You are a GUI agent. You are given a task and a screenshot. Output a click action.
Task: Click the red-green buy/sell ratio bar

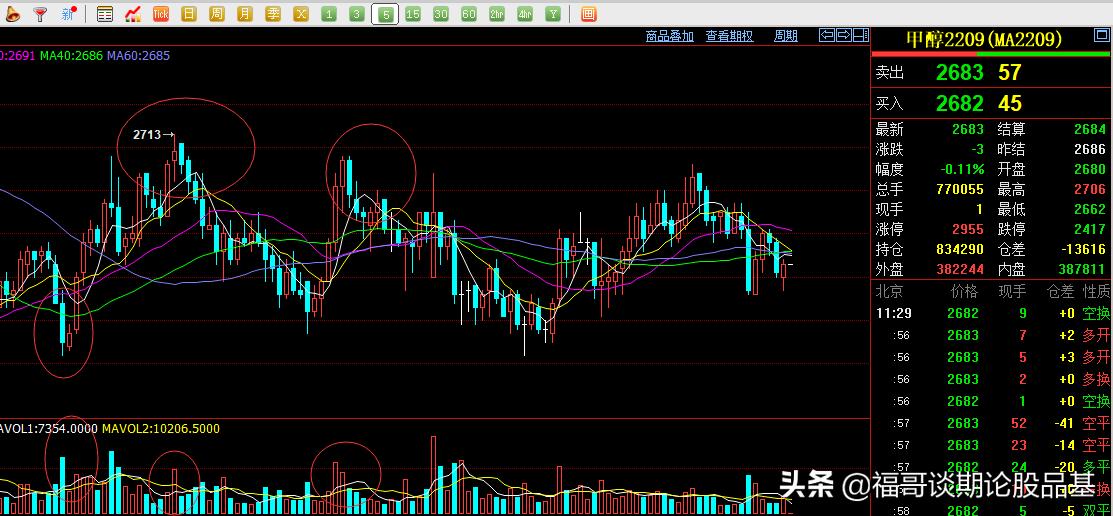(x=991, y=55)
